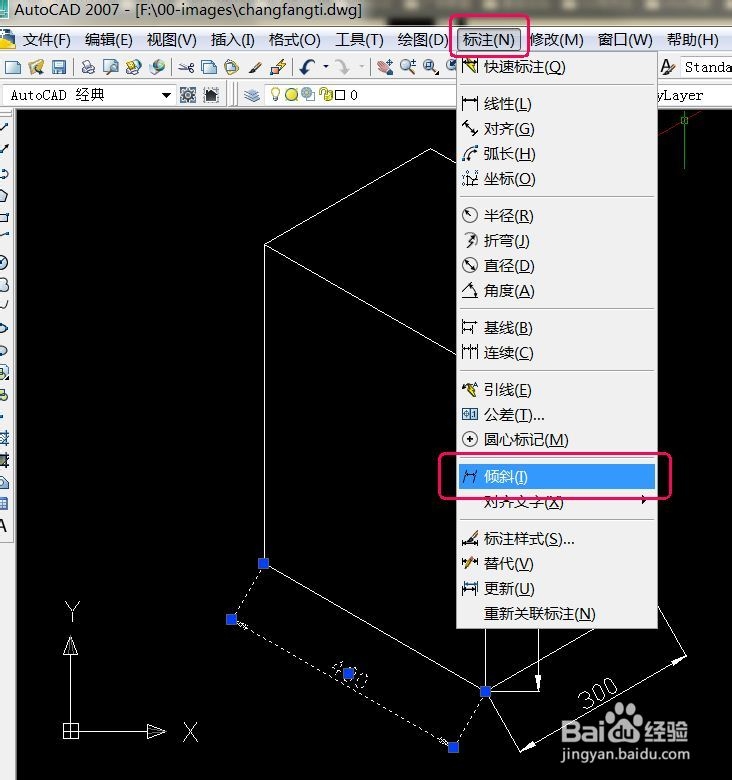Open the Standard text style dropdown
The image size is (732, 780).
(x=706, y=67)
